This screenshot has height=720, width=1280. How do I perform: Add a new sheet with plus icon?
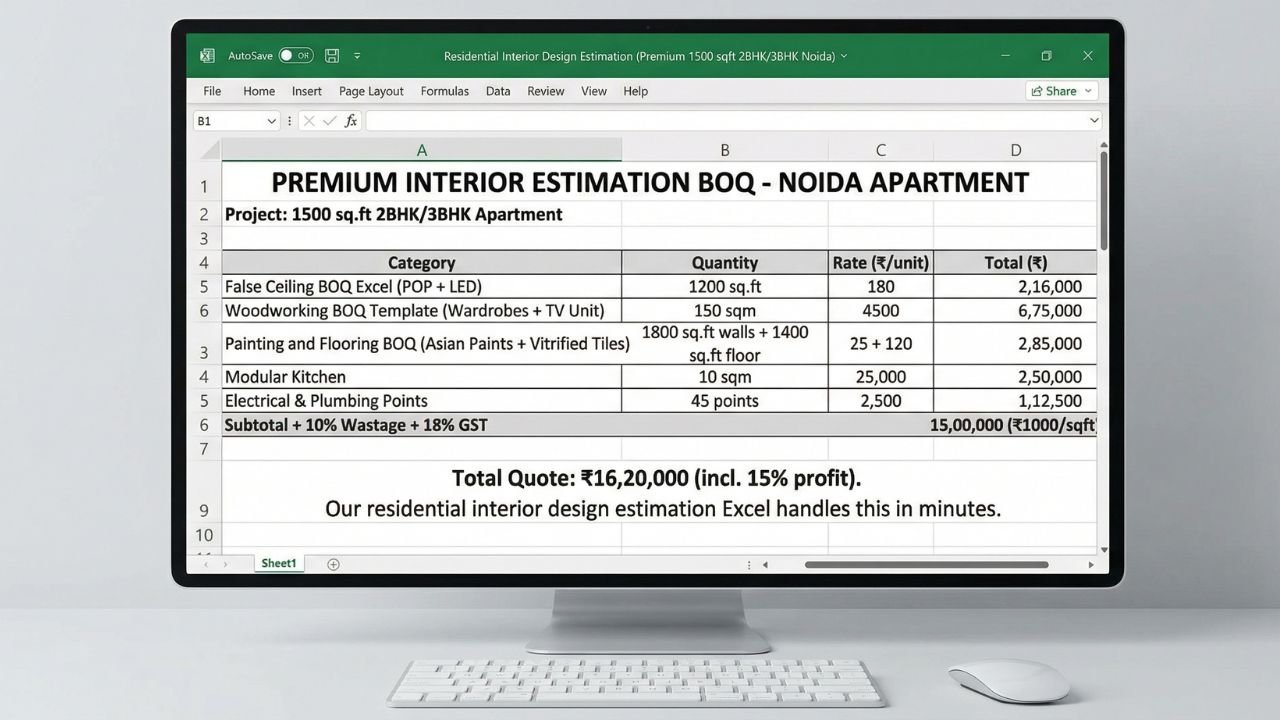pos(333,564)
